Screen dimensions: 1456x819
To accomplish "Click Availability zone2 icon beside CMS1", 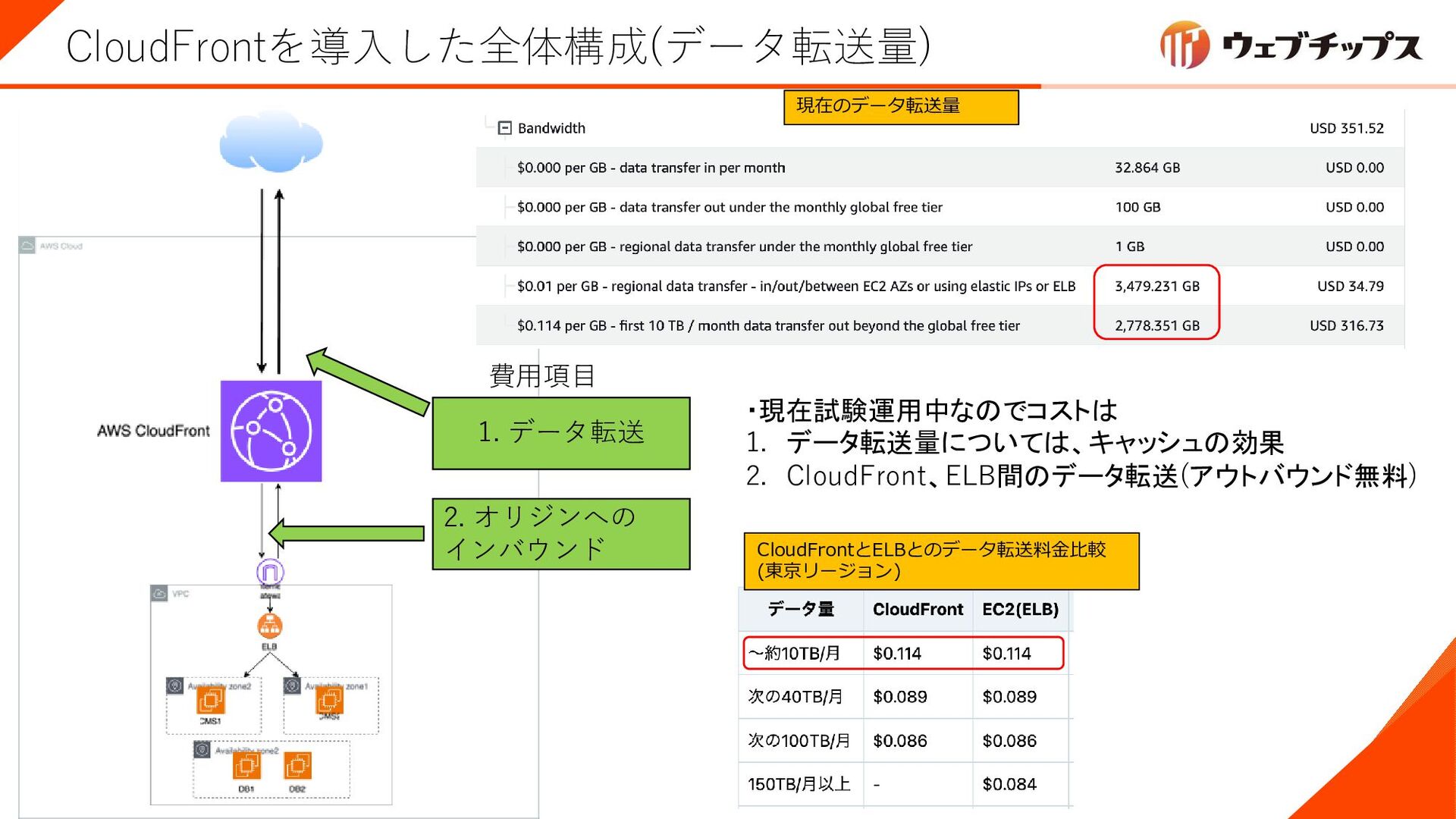I will pos(174,686).
